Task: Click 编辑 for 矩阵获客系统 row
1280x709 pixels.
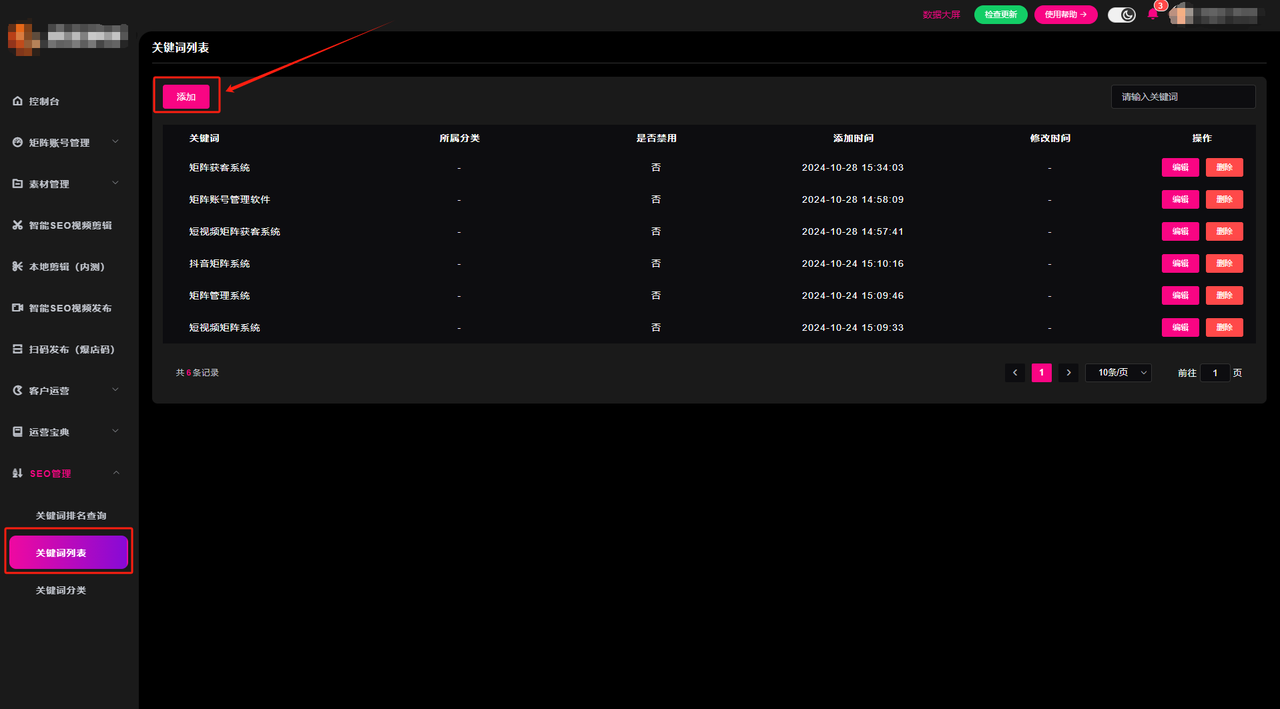Action: (1180, 168)
